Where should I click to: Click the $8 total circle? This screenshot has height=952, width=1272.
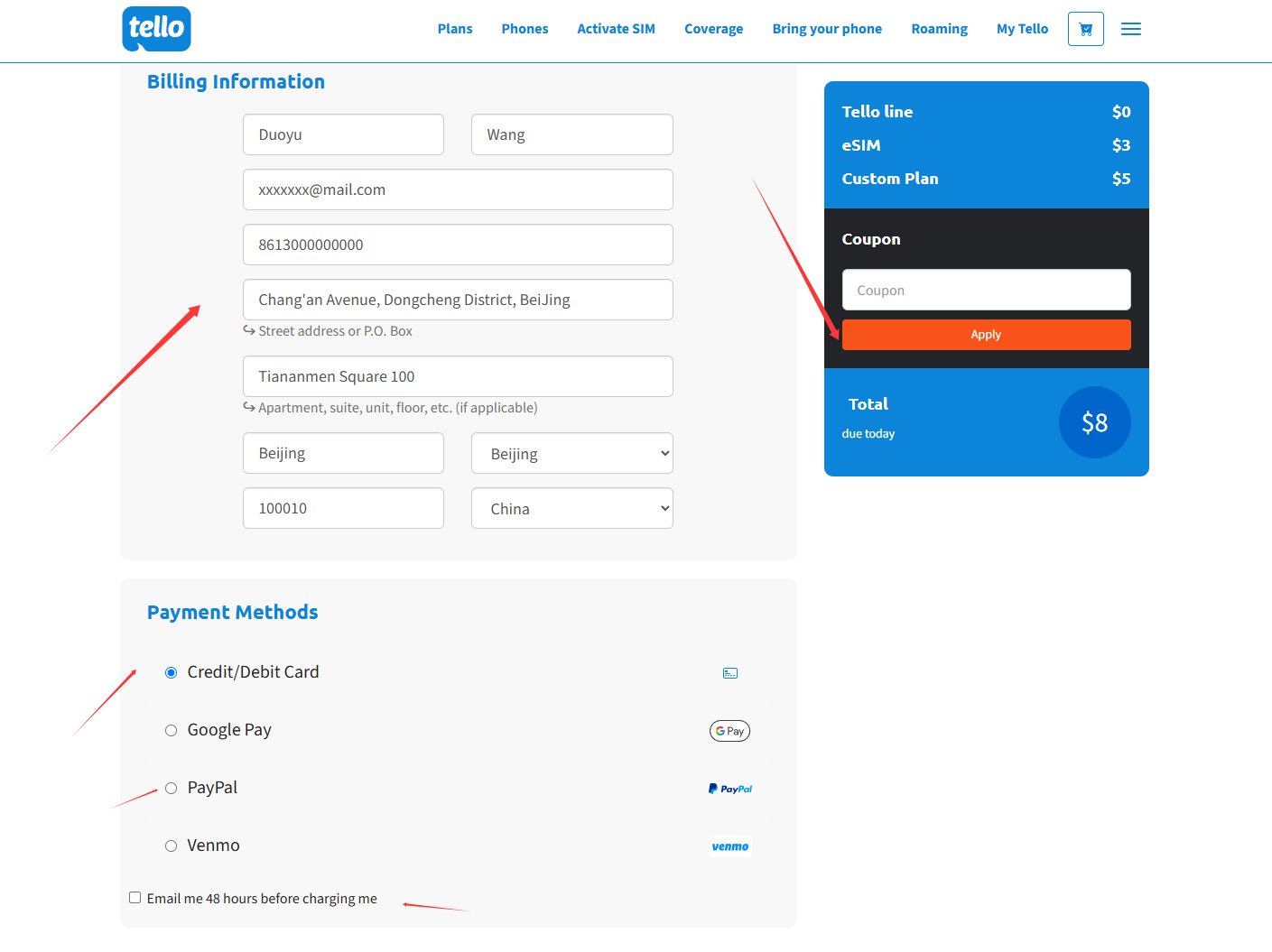point(1094,422)
